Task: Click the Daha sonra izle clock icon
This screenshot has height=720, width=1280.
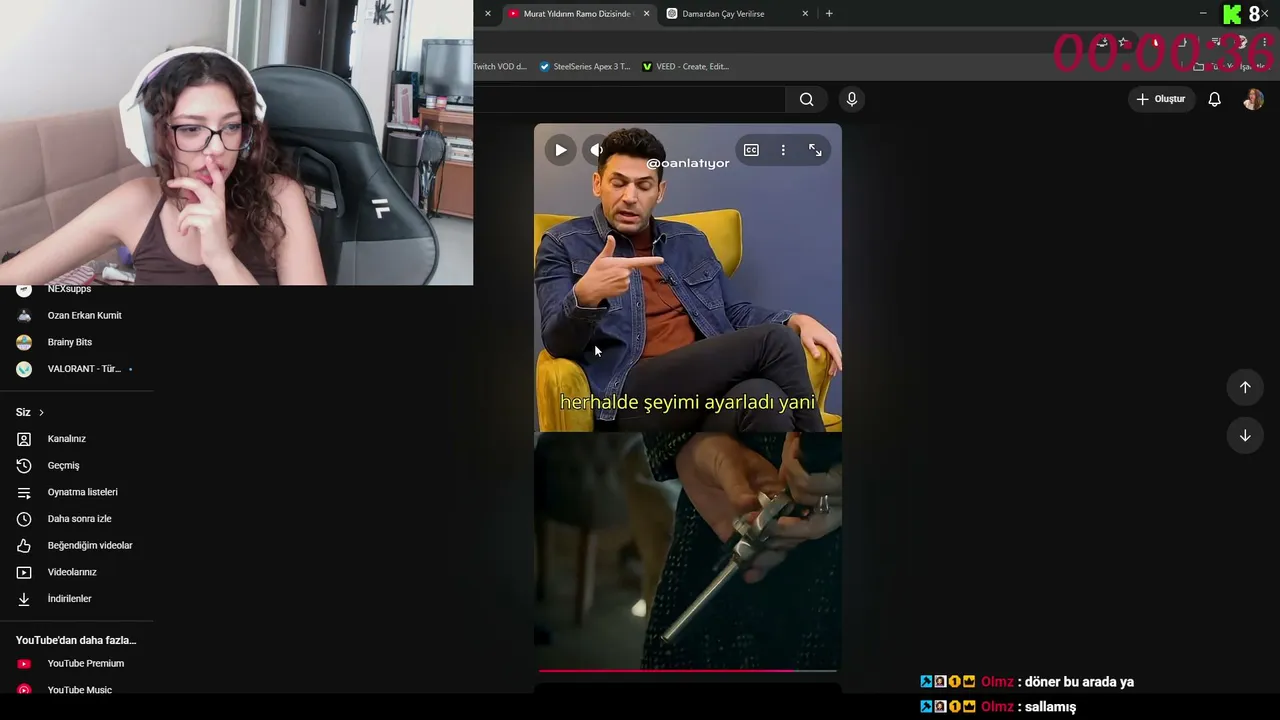Action: click(x=24, y=519)
